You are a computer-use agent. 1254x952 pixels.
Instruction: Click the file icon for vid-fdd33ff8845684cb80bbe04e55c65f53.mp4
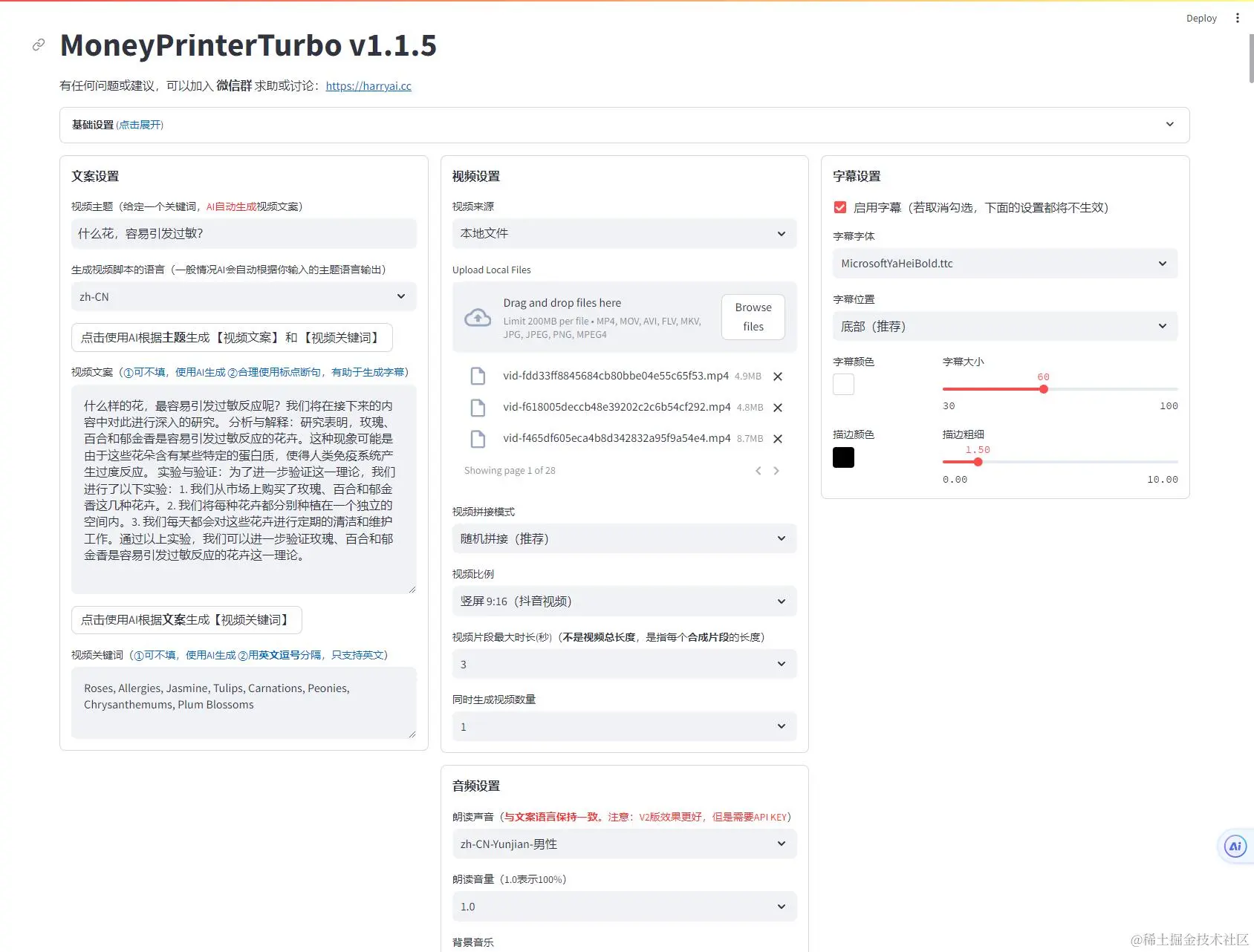point(478,376)
